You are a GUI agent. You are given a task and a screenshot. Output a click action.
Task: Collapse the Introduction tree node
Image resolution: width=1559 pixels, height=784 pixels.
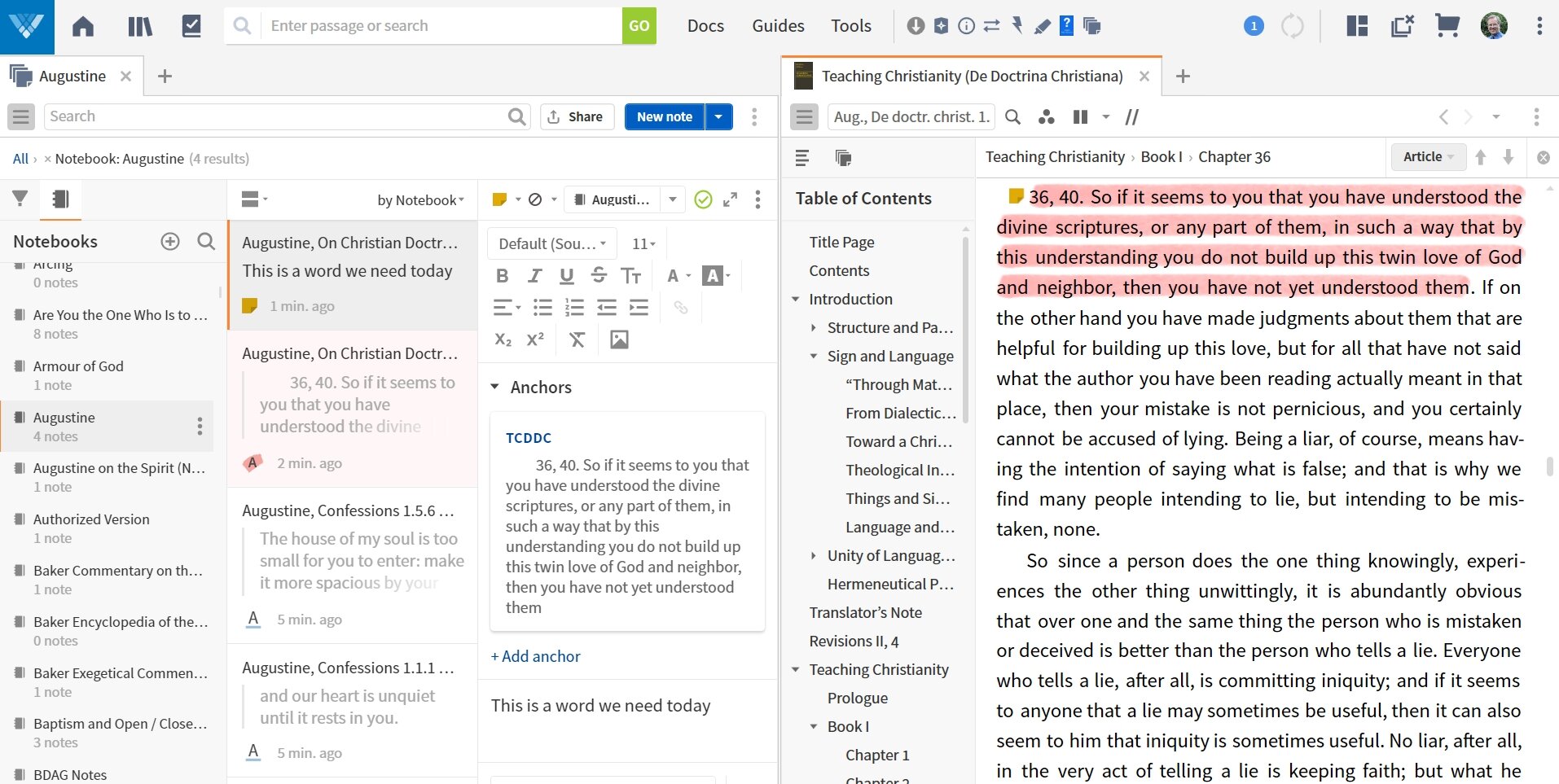click(796, 299)
